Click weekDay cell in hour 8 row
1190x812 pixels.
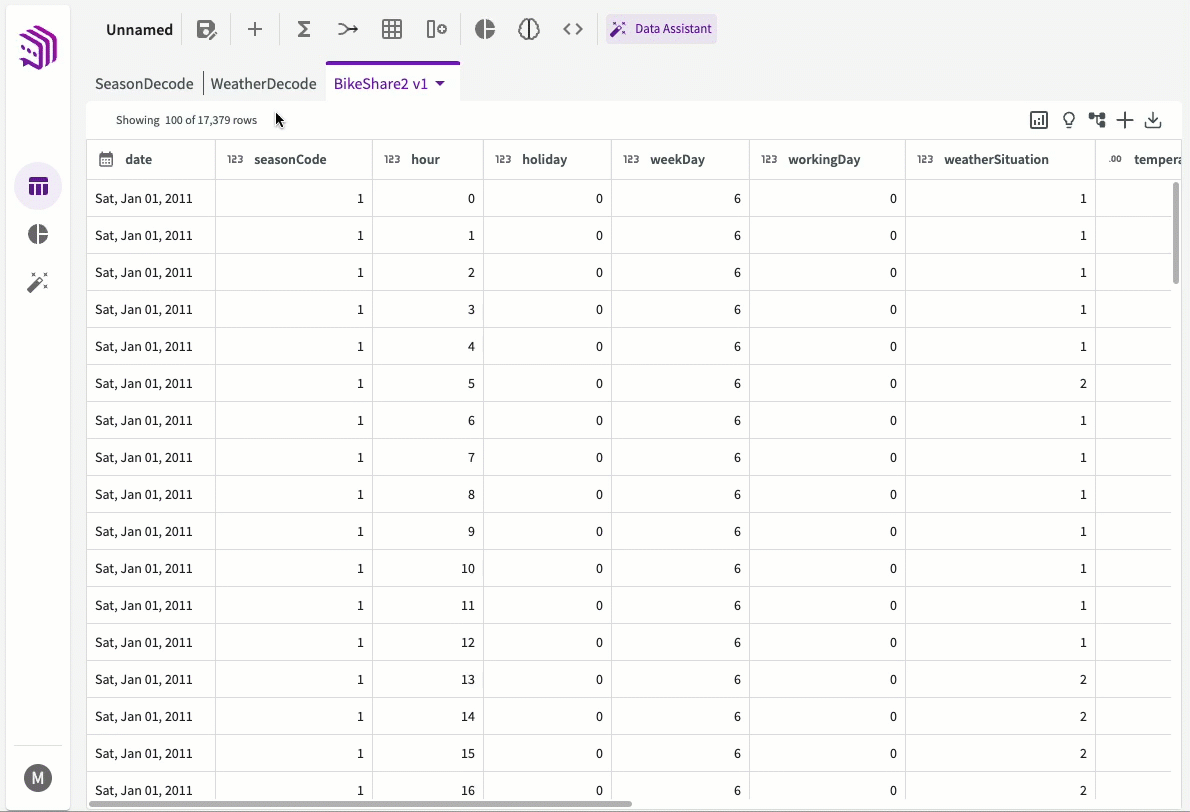tap(680, 494)
